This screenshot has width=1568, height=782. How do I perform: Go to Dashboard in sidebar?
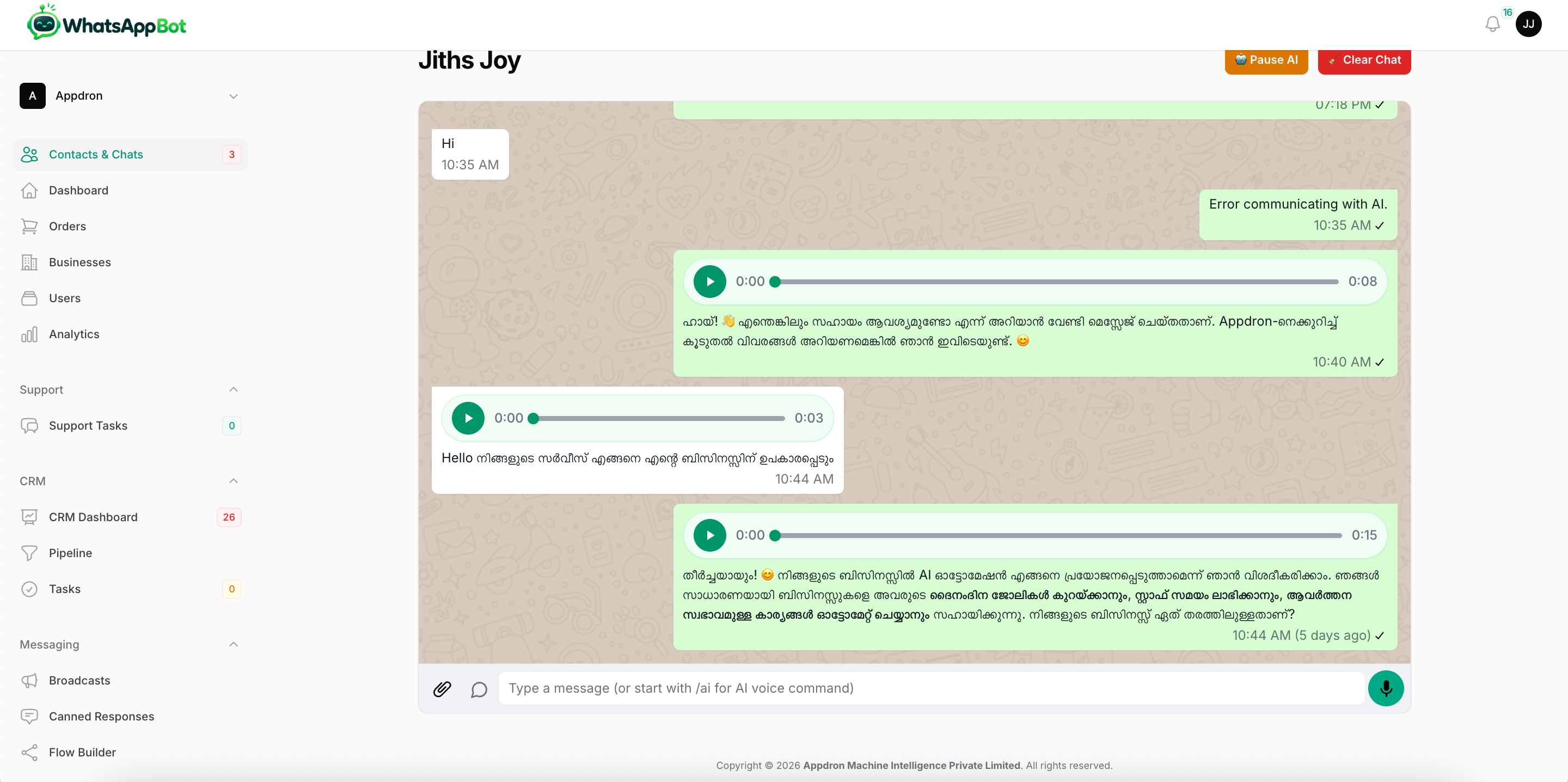point(130,191)
